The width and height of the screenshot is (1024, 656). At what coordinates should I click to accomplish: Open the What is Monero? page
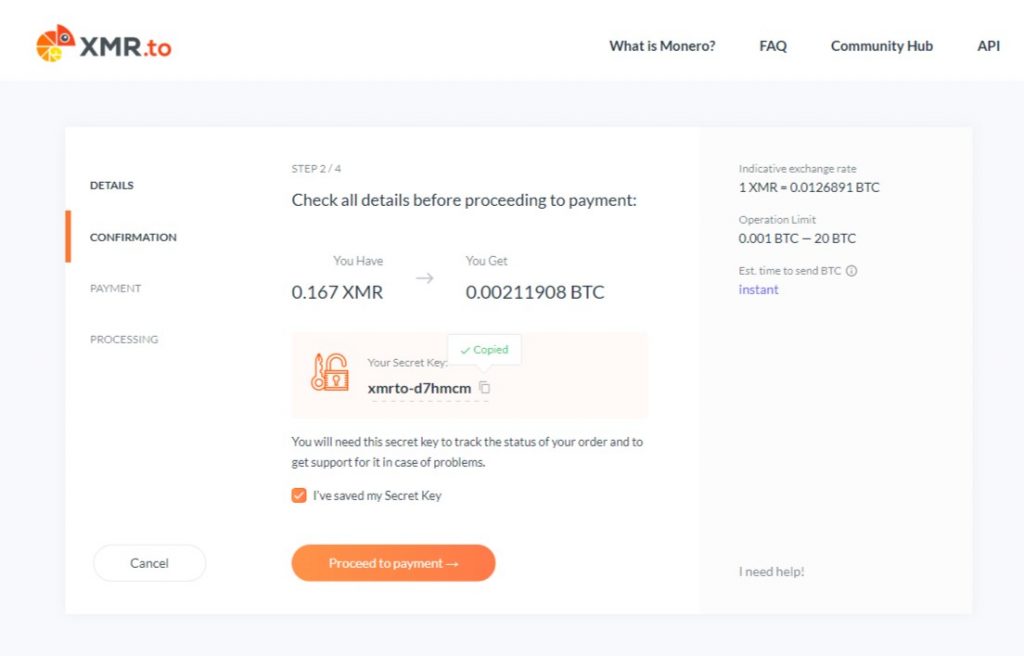pos(662,46)
